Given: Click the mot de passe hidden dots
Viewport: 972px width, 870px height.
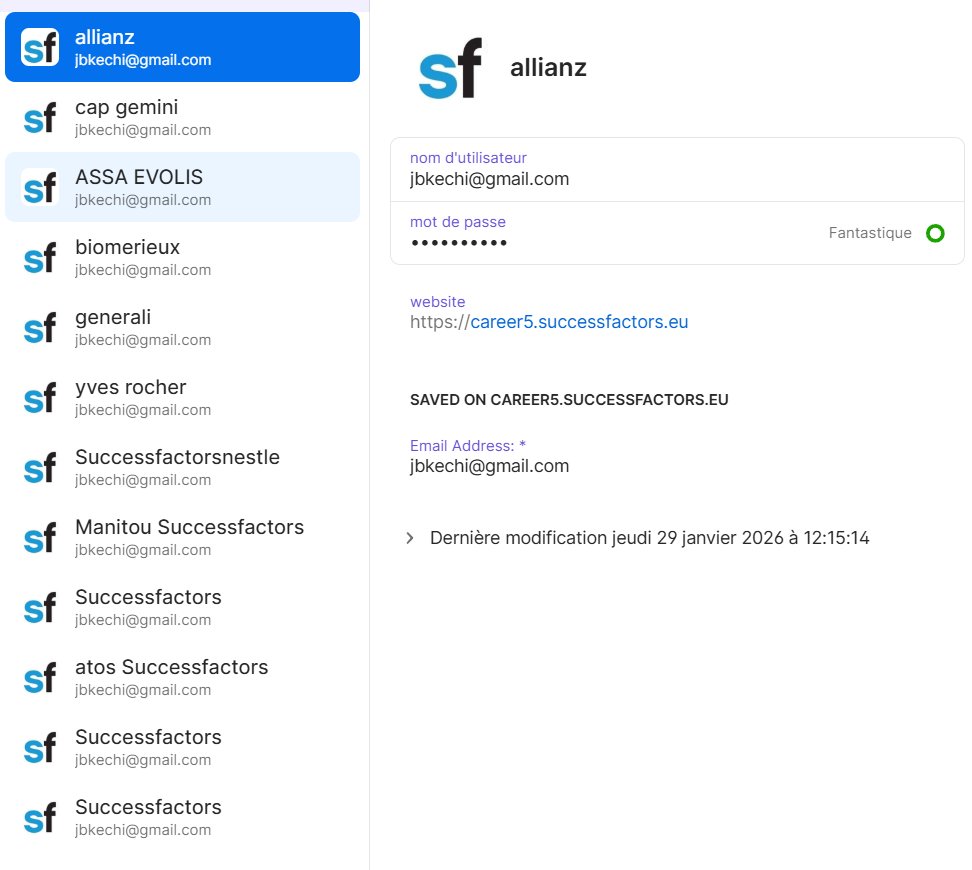Looking at the screenshot, I should coord(459,242).
